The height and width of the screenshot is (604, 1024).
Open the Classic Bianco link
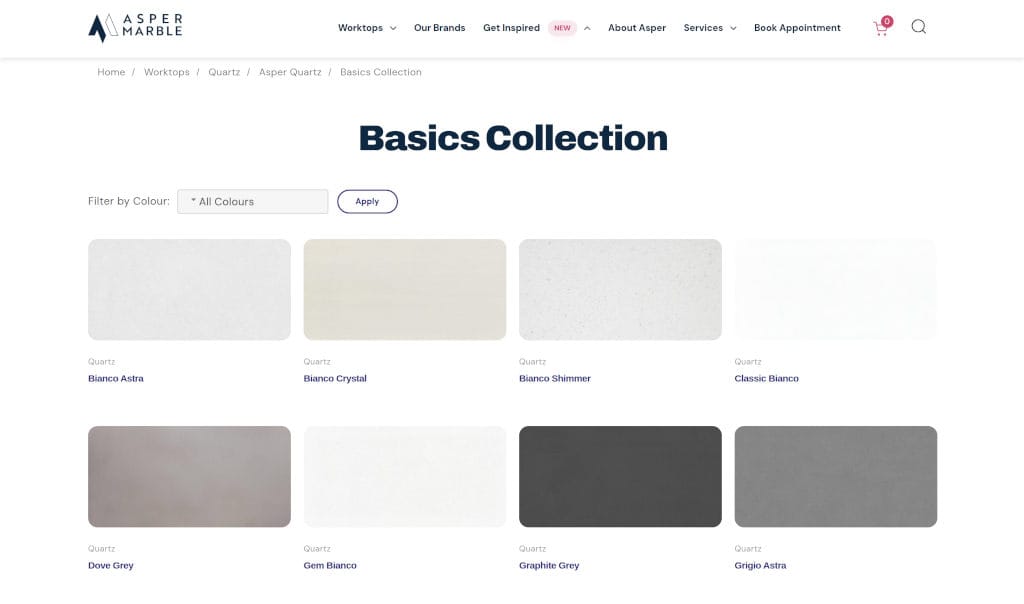(x=766, y=378)
